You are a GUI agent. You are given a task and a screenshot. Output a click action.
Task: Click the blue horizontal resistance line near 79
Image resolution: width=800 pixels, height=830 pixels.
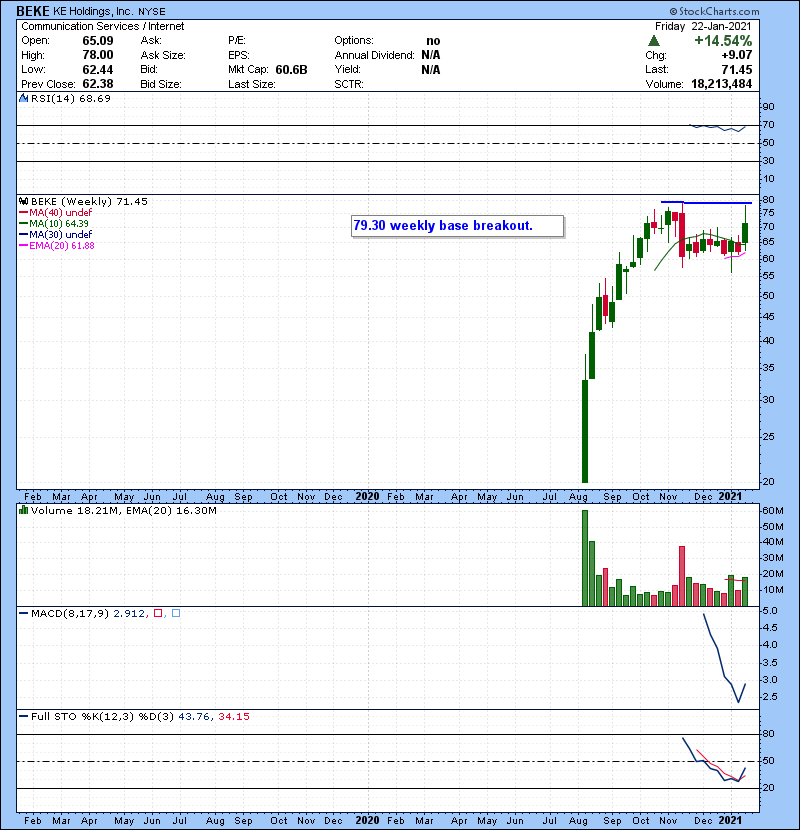coord(706,203)
